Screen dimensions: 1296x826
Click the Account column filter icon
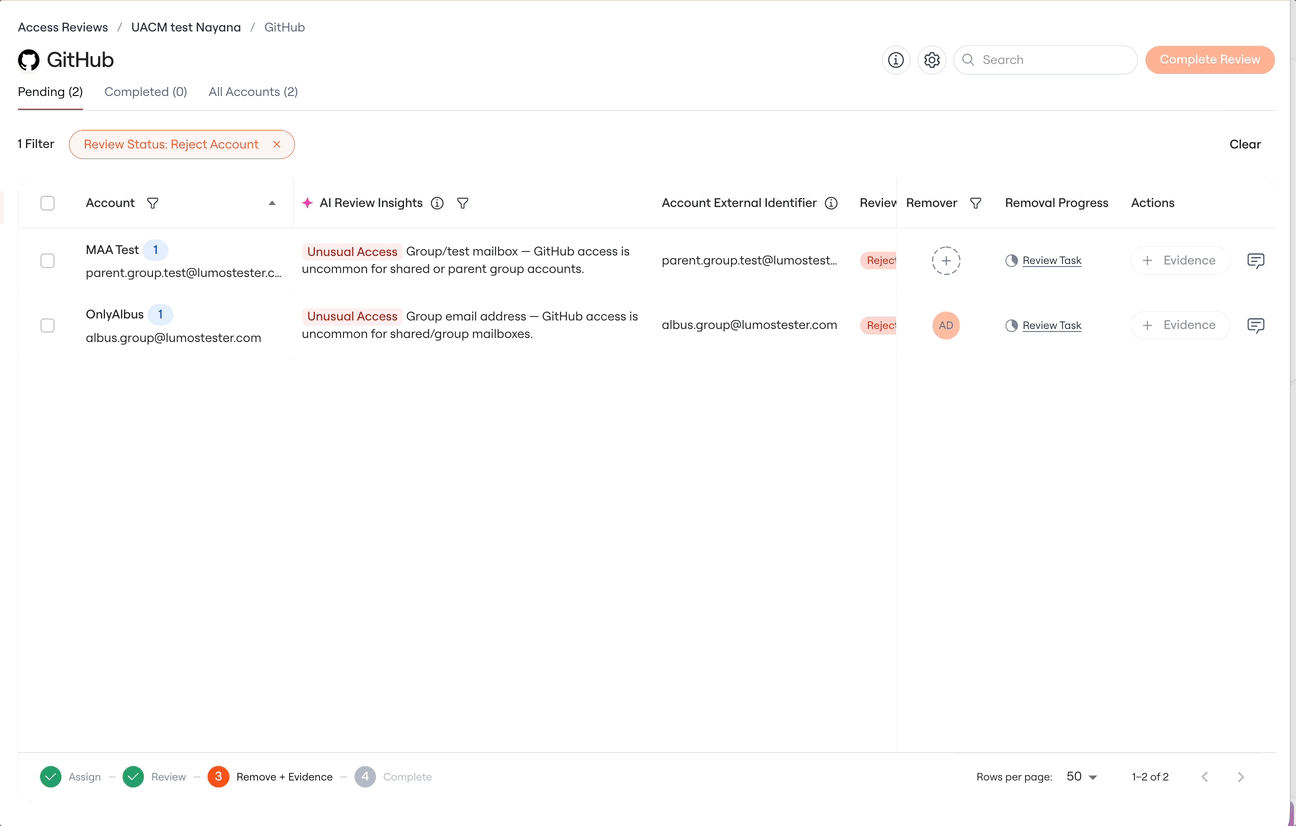click(153, 203)
